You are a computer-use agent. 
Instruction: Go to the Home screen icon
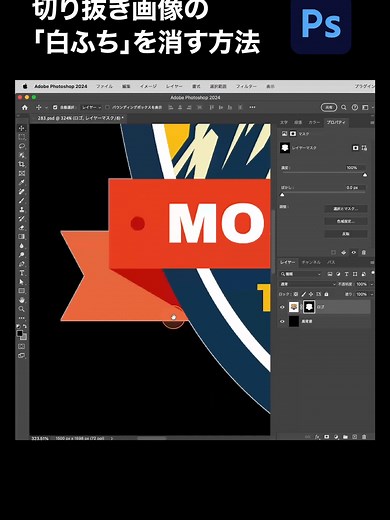tap(25, 108)
